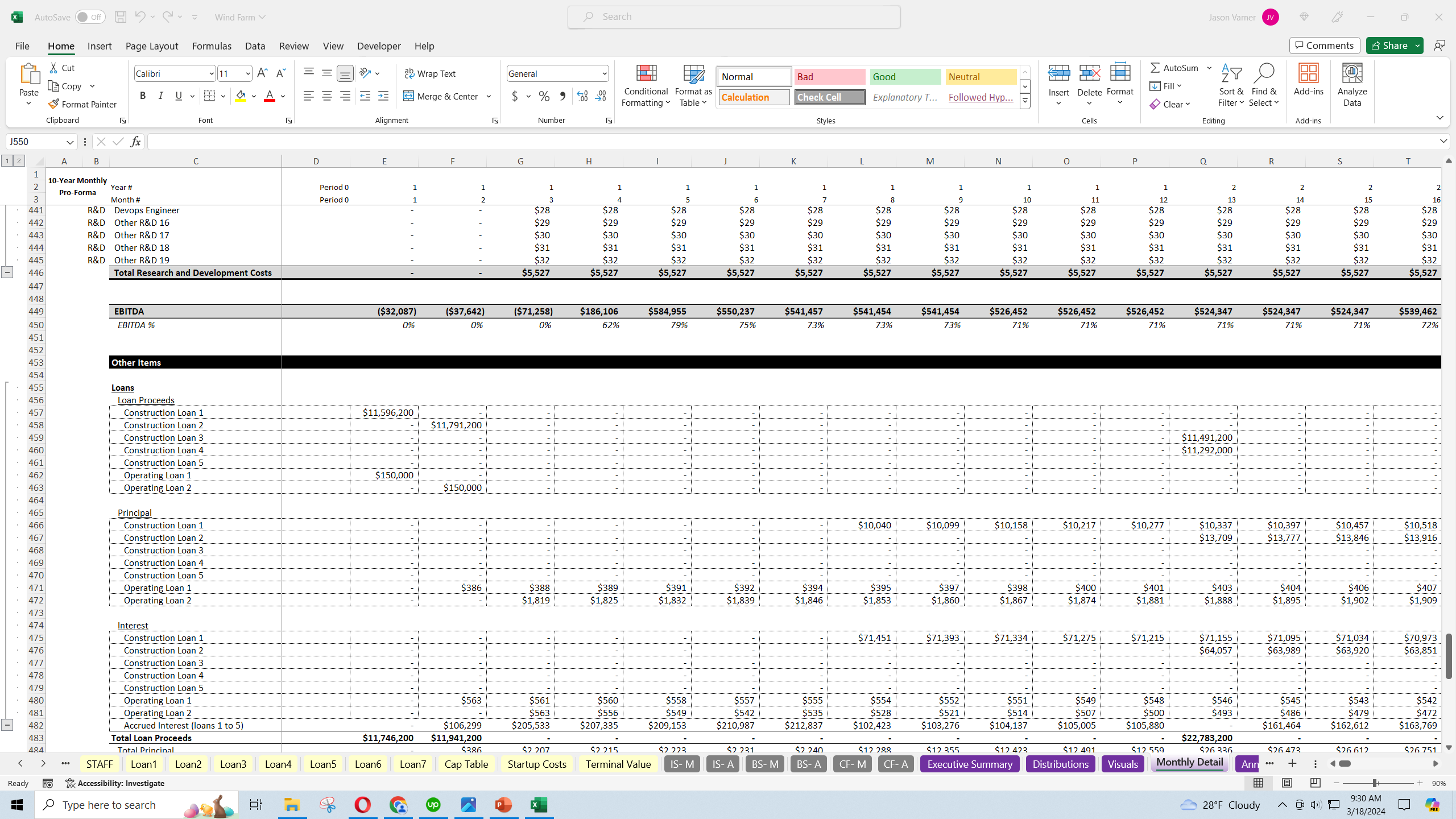
Task: Click the Orientation text angle icon
Action: [365, 73]
